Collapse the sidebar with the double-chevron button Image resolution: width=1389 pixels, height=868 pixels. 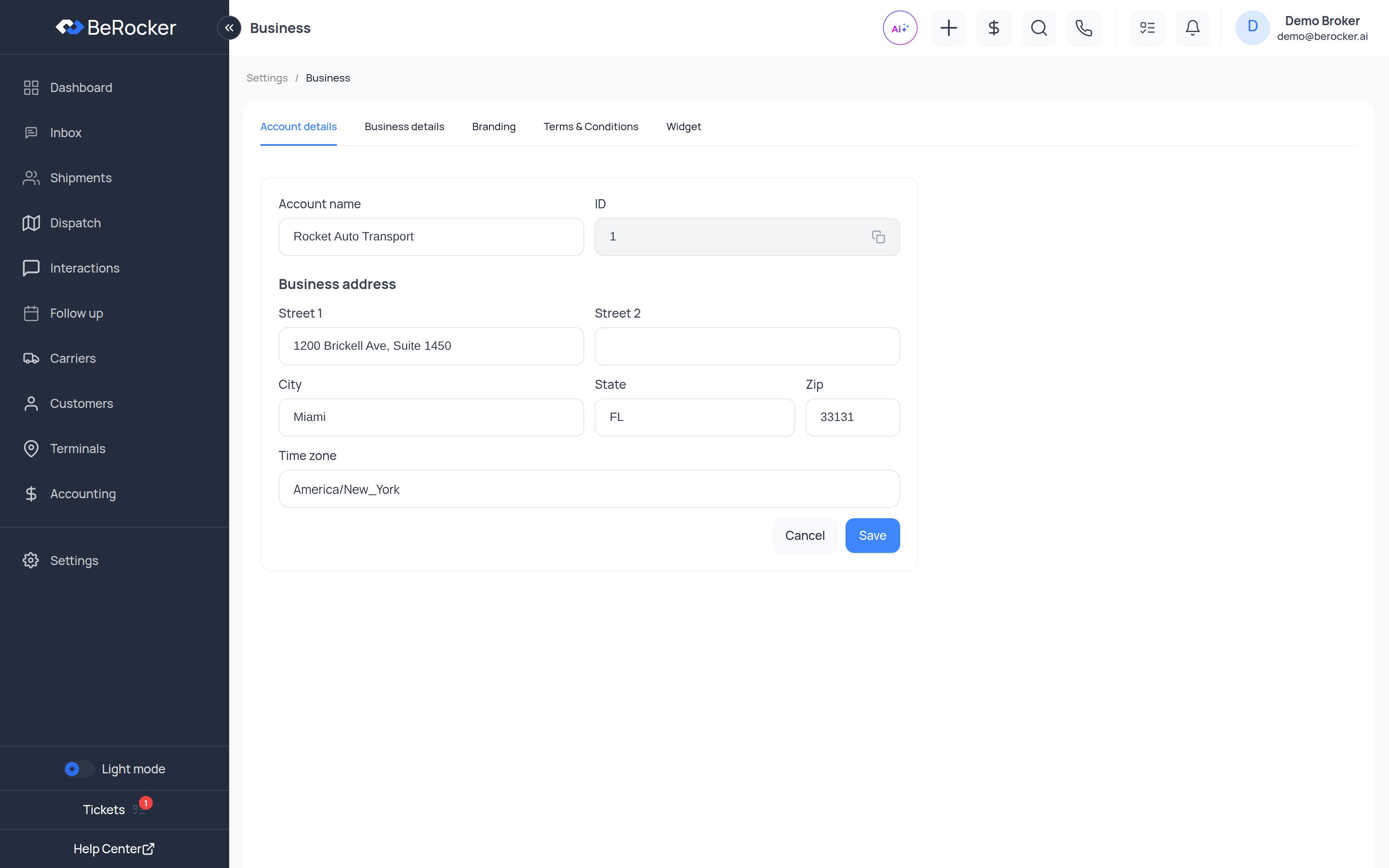(x=229, y=27)
